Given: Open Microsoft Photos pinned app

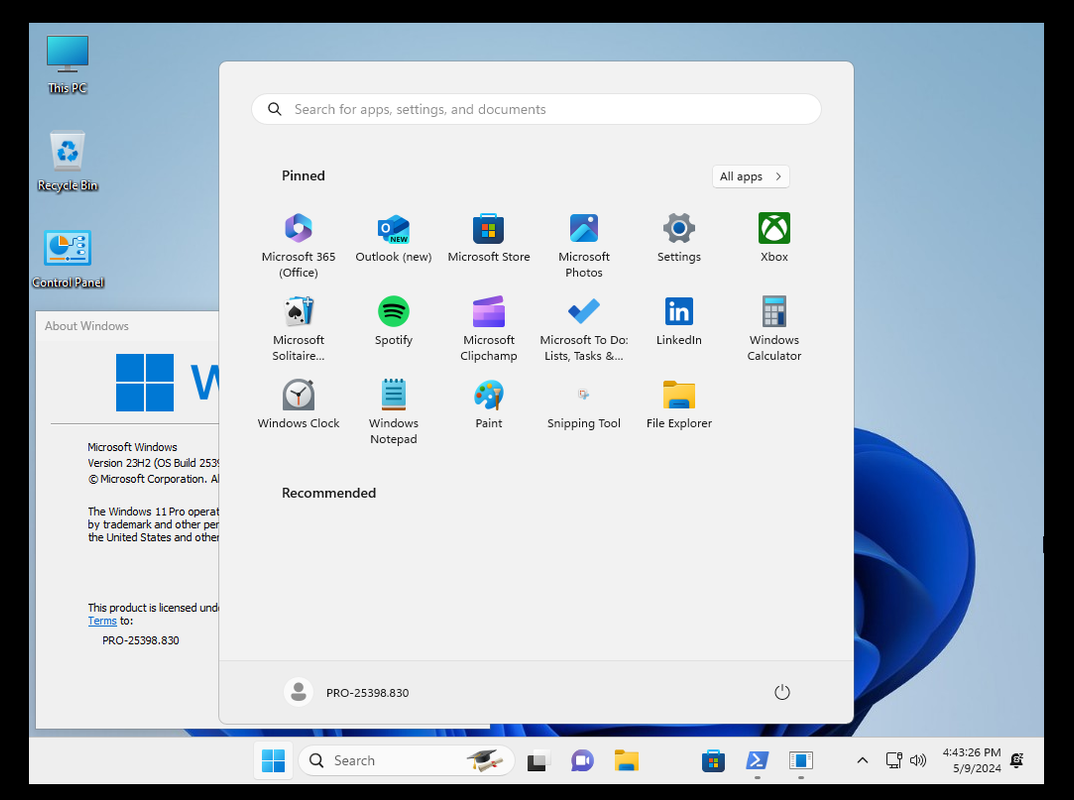Looking at the screenshot, I should 584,245.
